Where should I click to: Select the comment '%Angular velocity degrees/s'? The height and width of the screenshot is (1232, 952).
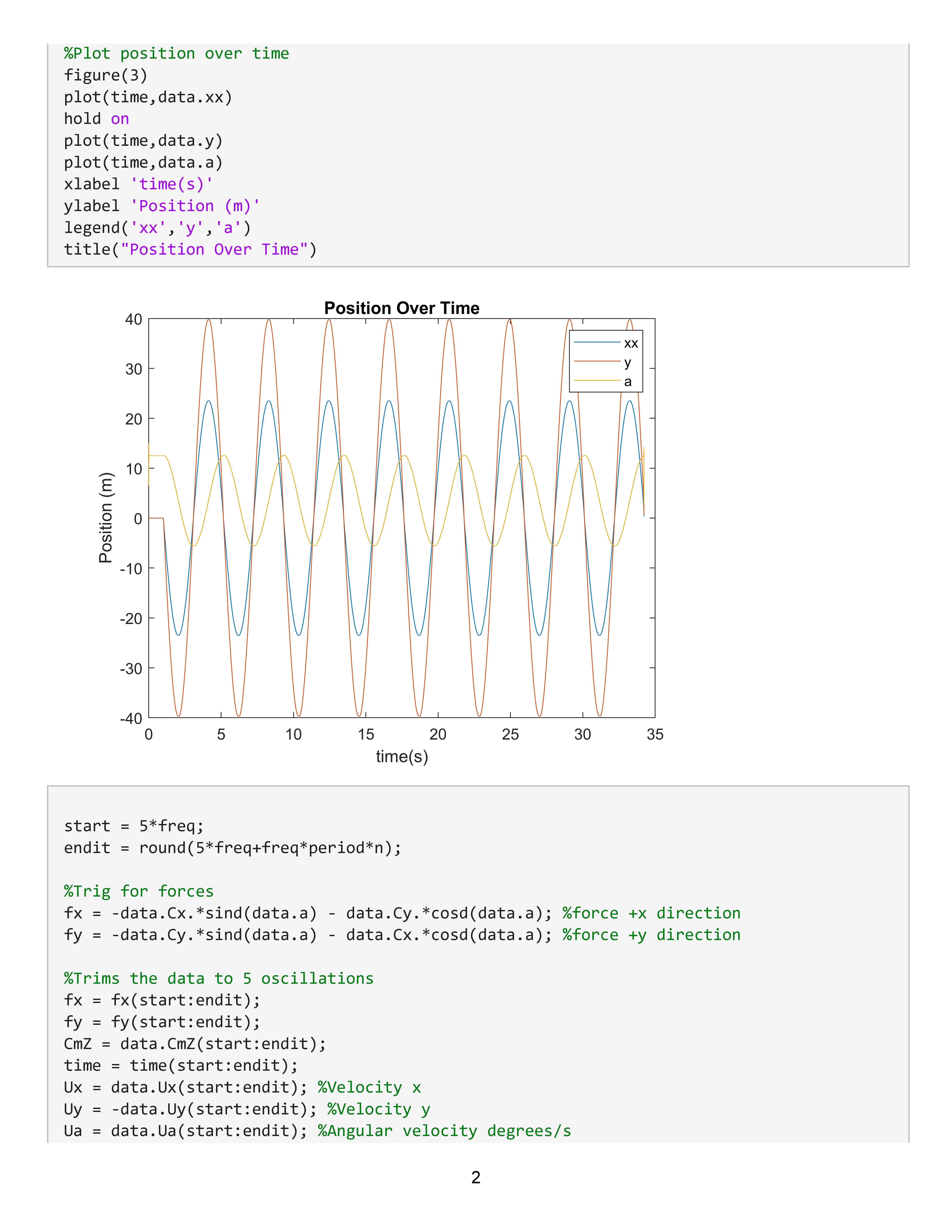pos(444,1131)
